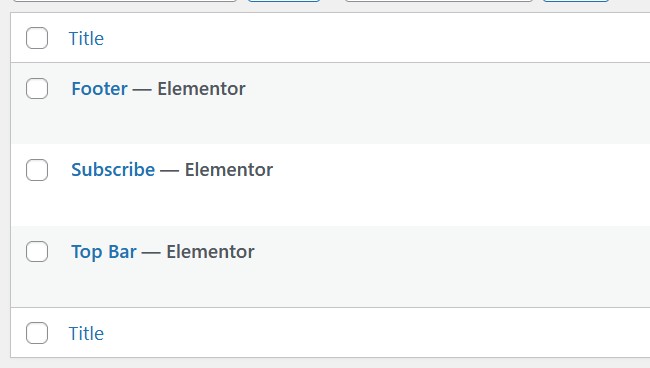Click empty space below Top Bar title
This screenshot has height=368, width=650.
[332, 285]
